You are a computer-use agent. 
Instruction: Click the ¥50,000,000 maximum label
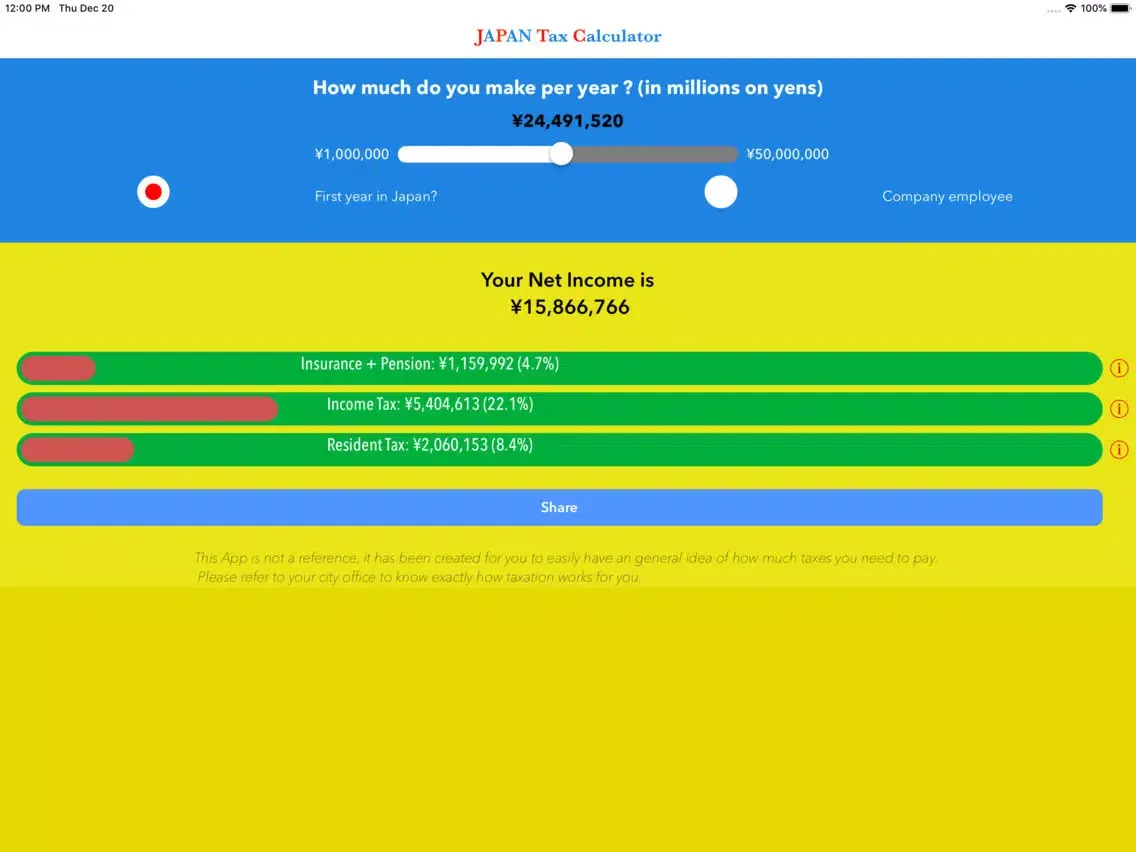788,154
